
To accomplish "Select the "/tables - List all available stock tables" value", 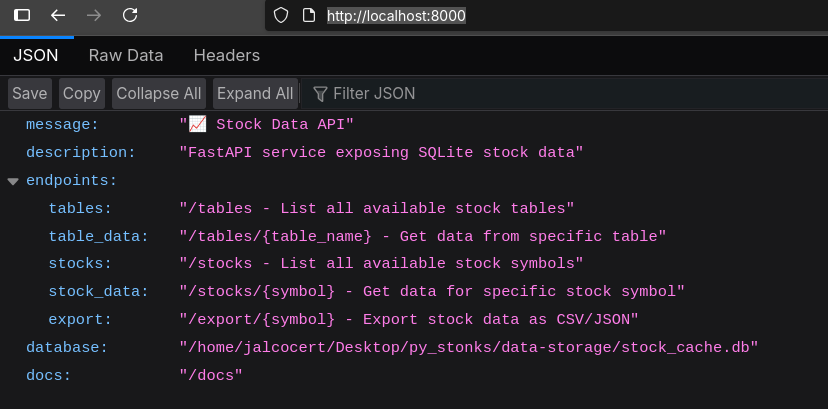I will click(377, 208).
